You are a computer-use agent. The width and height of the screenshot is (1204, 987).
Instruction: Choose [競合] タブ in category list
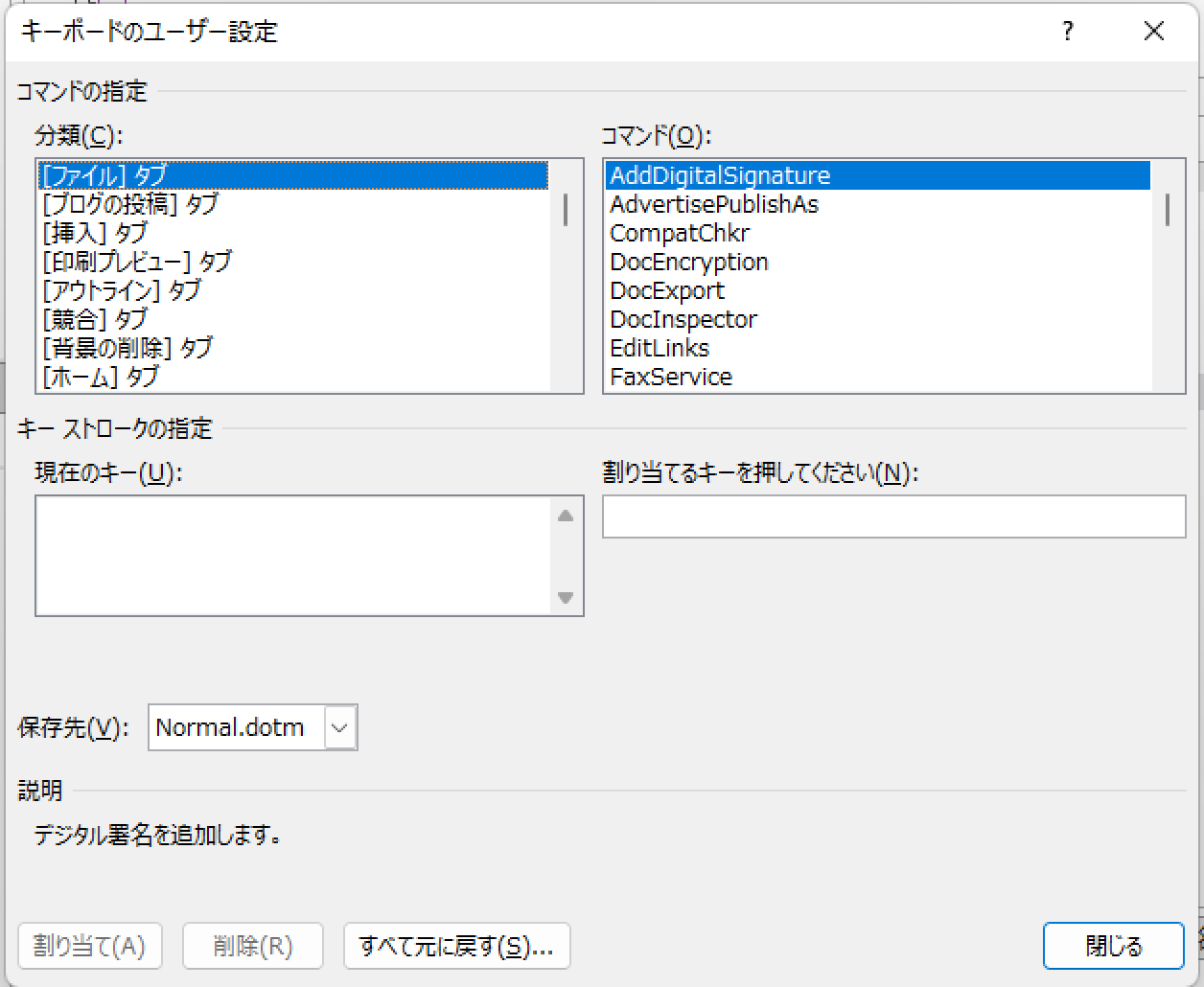point(293,319)
